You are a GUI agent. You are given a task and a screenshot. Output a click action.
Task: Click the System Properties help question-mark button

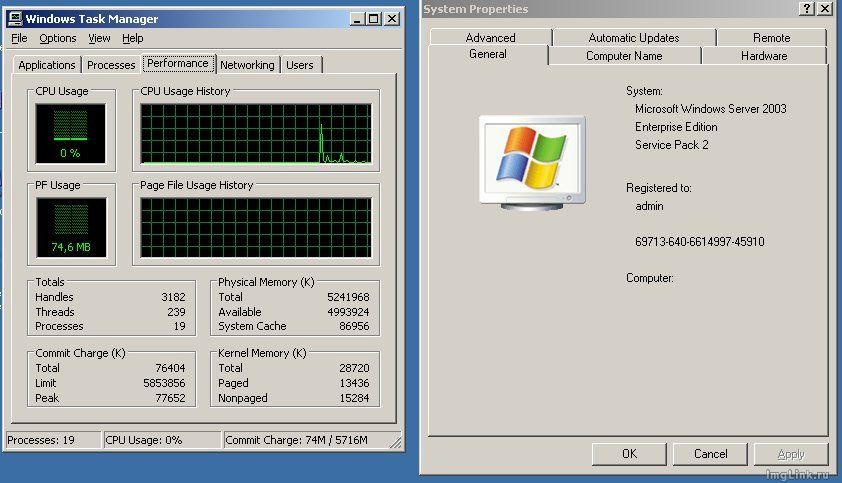click(x=807, y=9)
